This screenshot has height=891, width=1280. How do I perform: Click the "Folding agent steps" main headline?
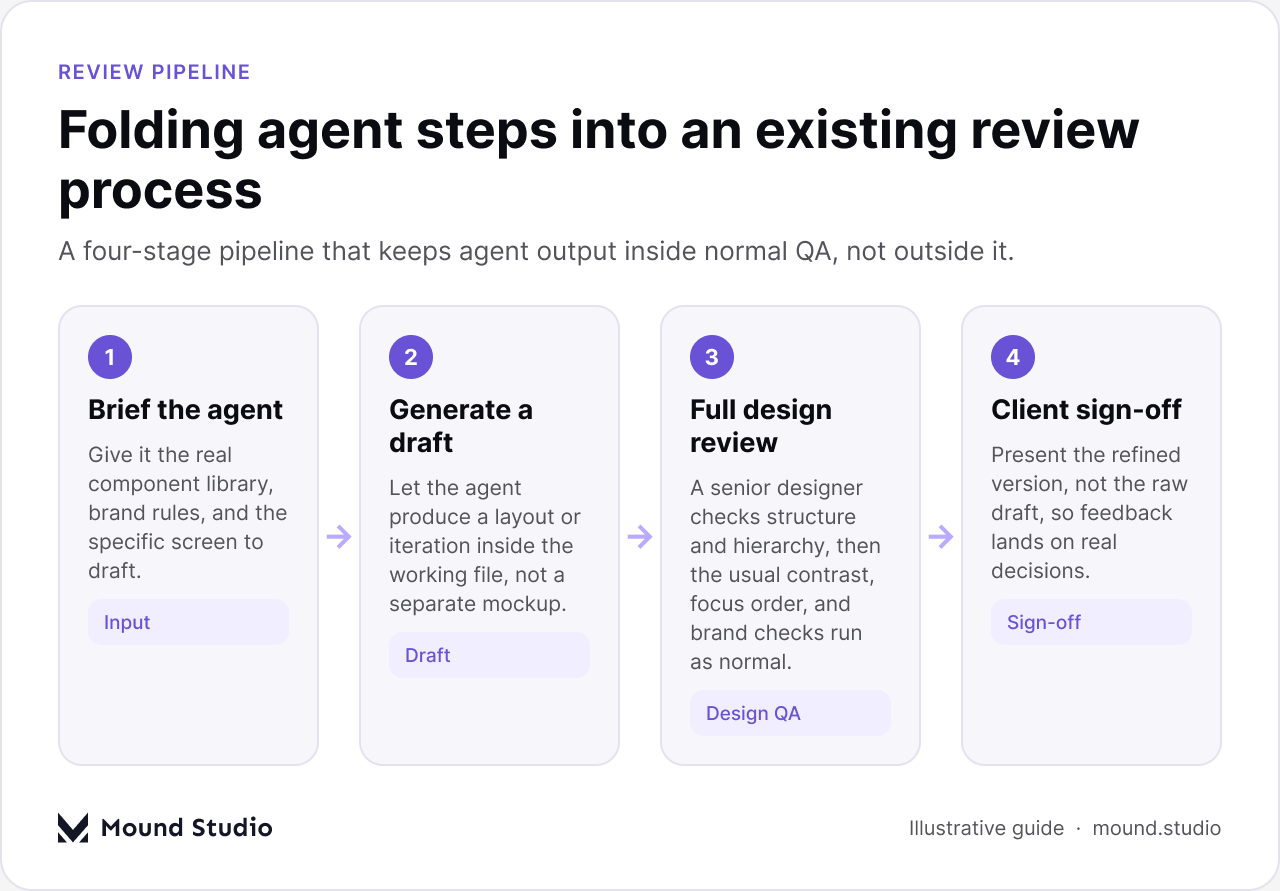point(599,159)
